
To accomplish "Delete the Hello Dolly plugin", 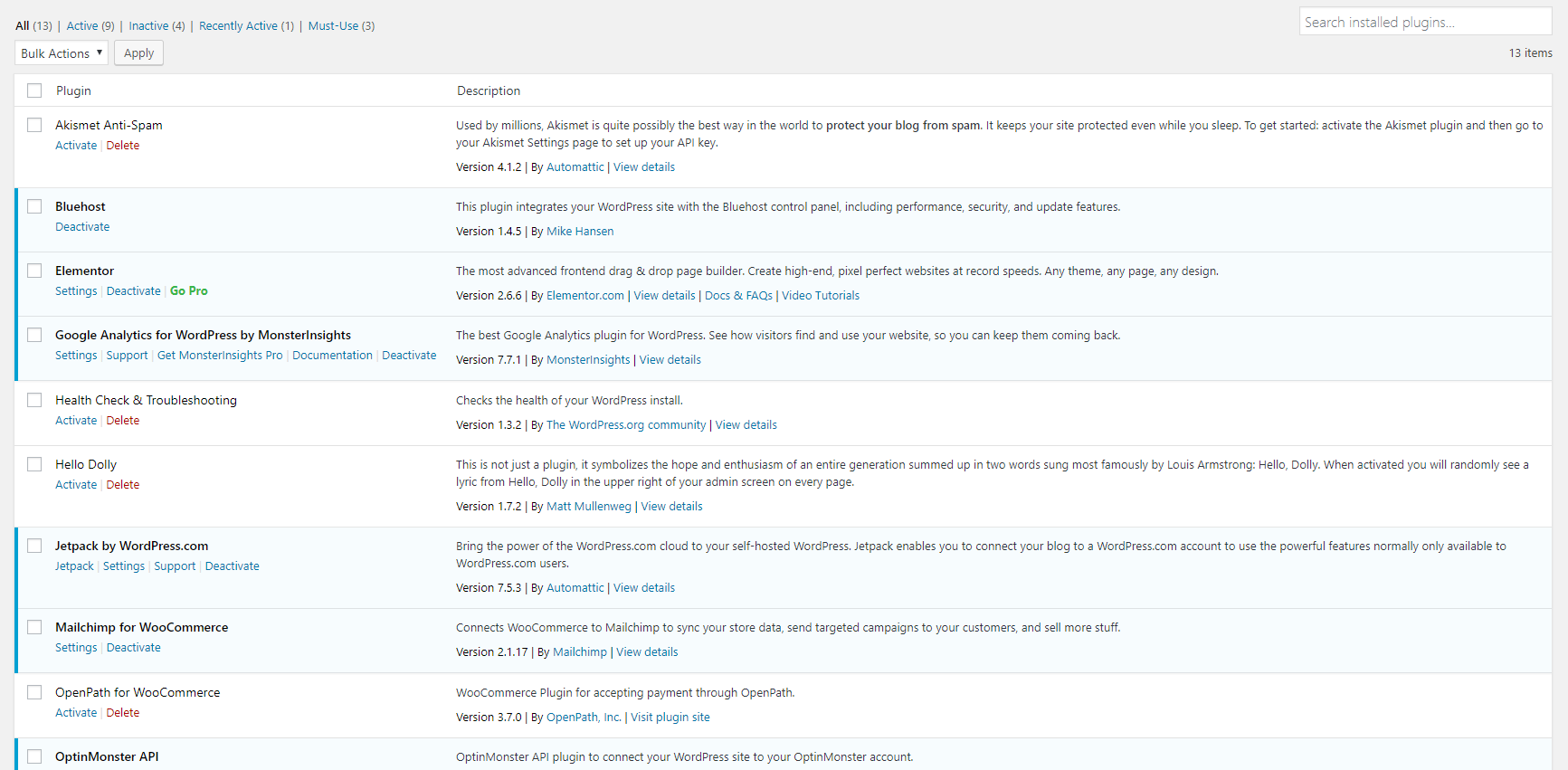I will point(123,485).
